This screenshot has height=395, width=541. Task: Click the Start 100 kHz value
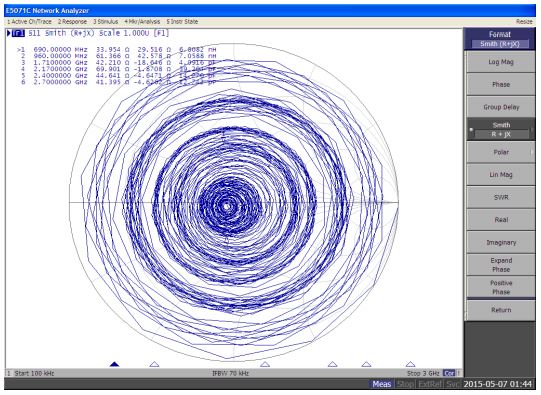pos(34,373)
